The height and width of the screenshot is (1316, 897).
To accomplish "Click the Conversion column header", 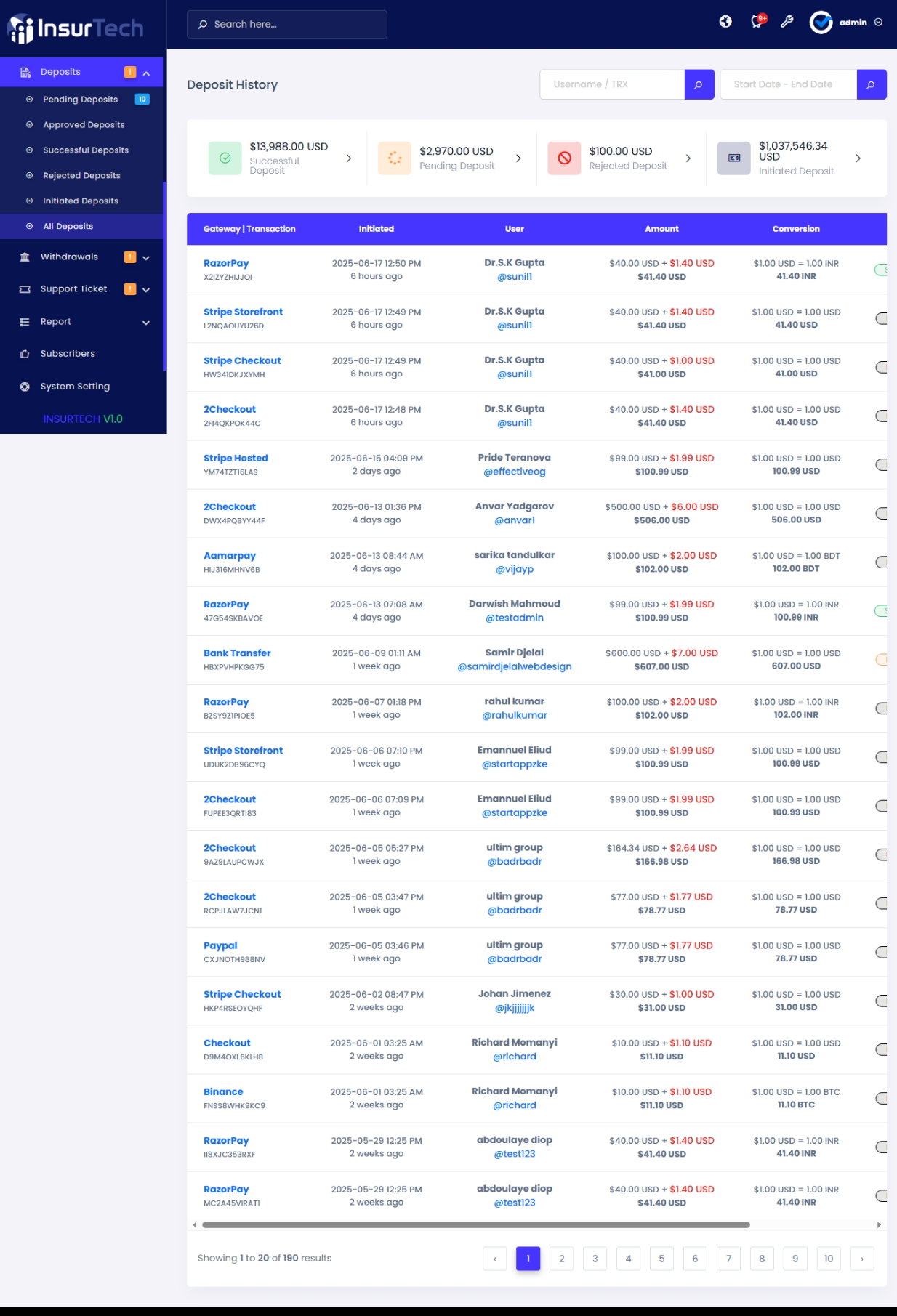I will coord(796,229).
